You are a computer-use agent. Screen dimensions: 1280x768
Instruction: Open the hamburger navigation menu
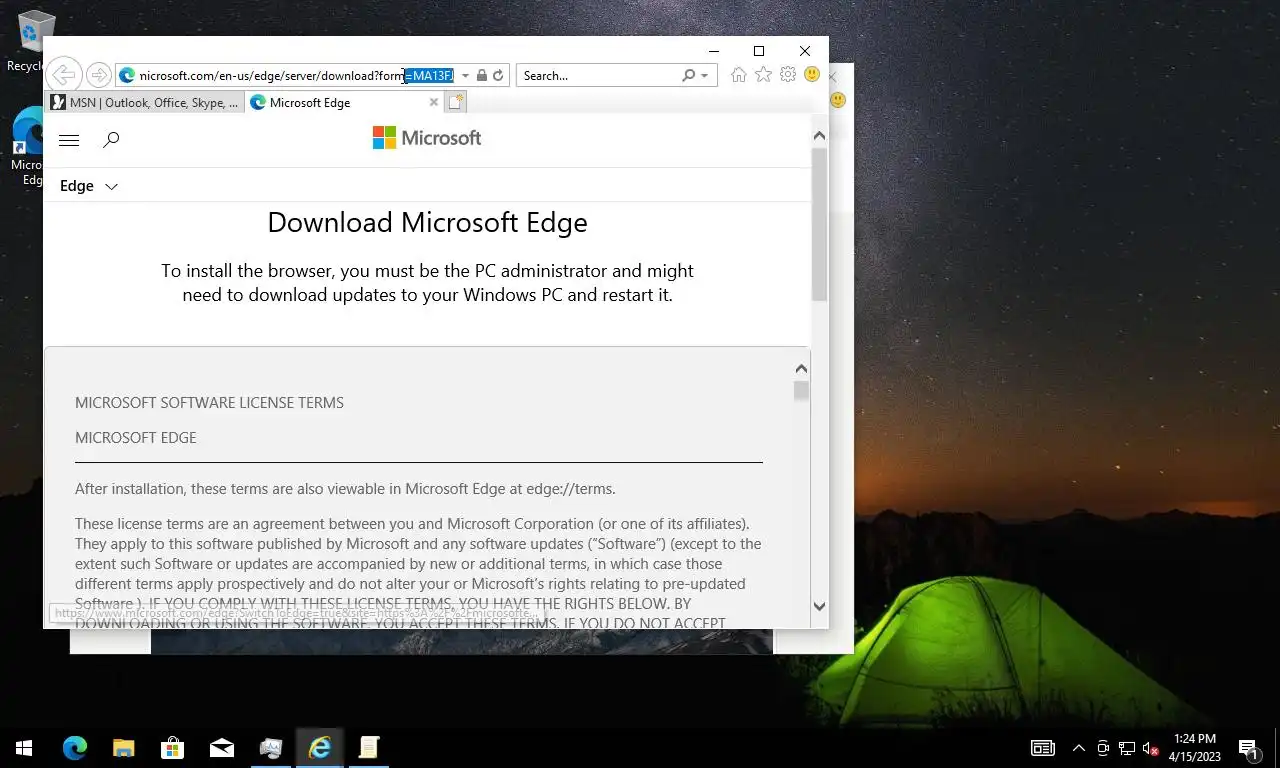[69, 140]
